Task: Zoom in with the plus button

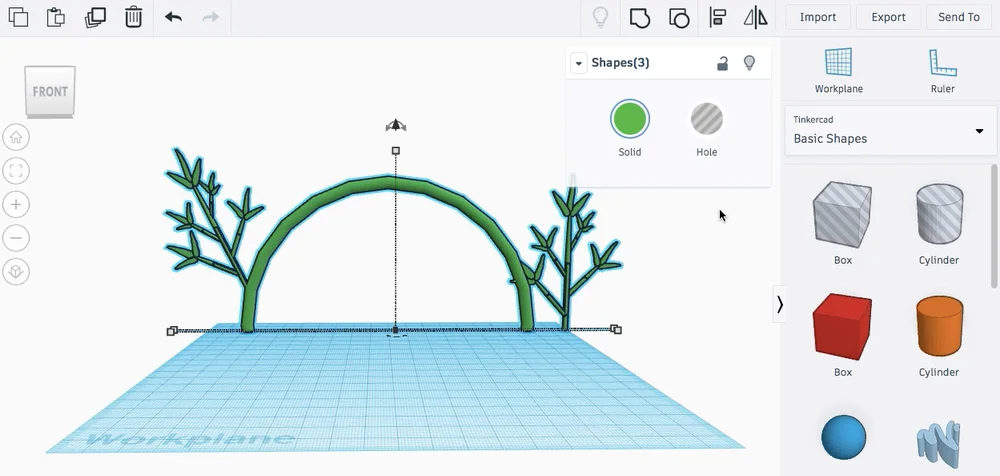Action: coord(16,205)
